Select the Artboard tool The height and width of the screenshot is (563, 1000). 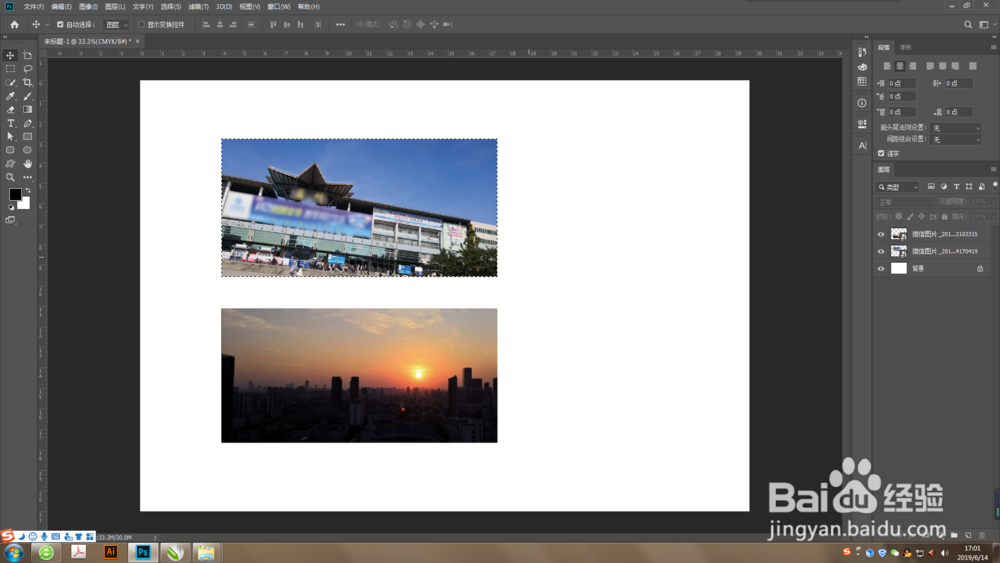(x=27, y=55)
